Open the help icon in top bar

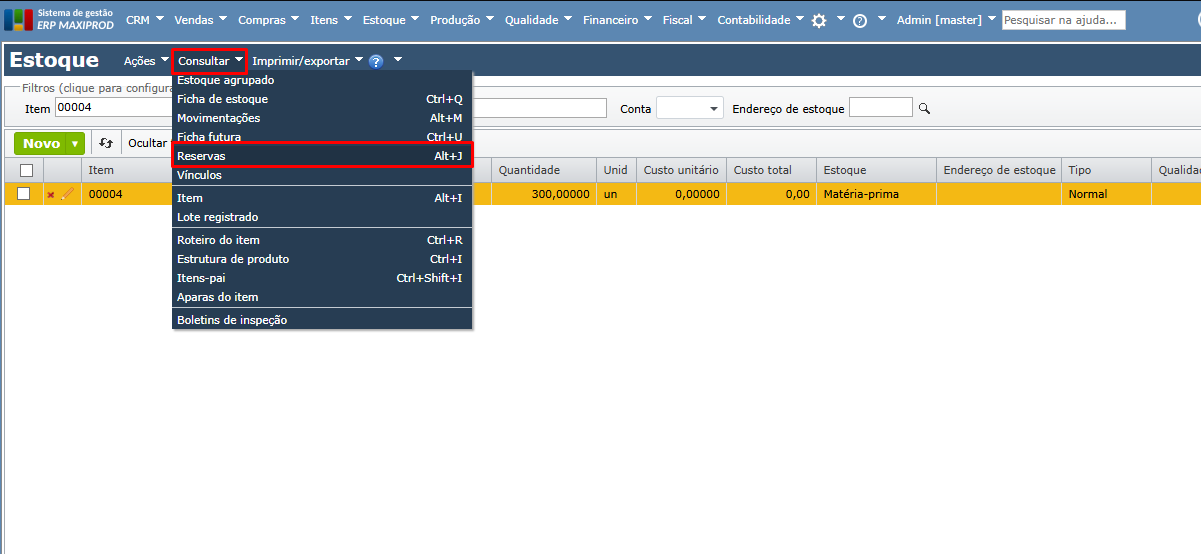click(x=860, y=20)
